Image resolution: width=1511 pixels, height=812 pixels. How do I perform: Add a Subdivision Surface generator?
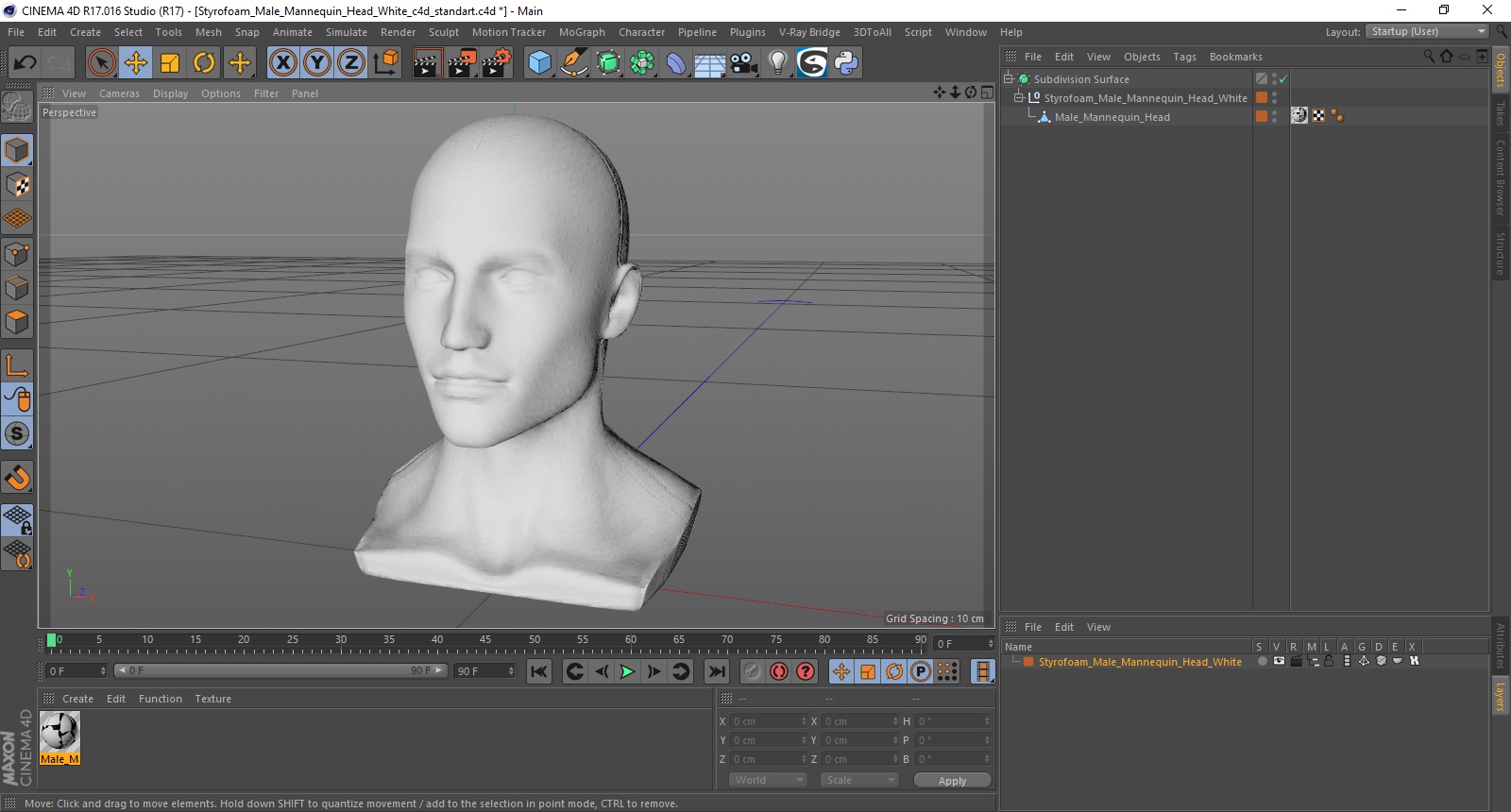click(x=608, y=62)
